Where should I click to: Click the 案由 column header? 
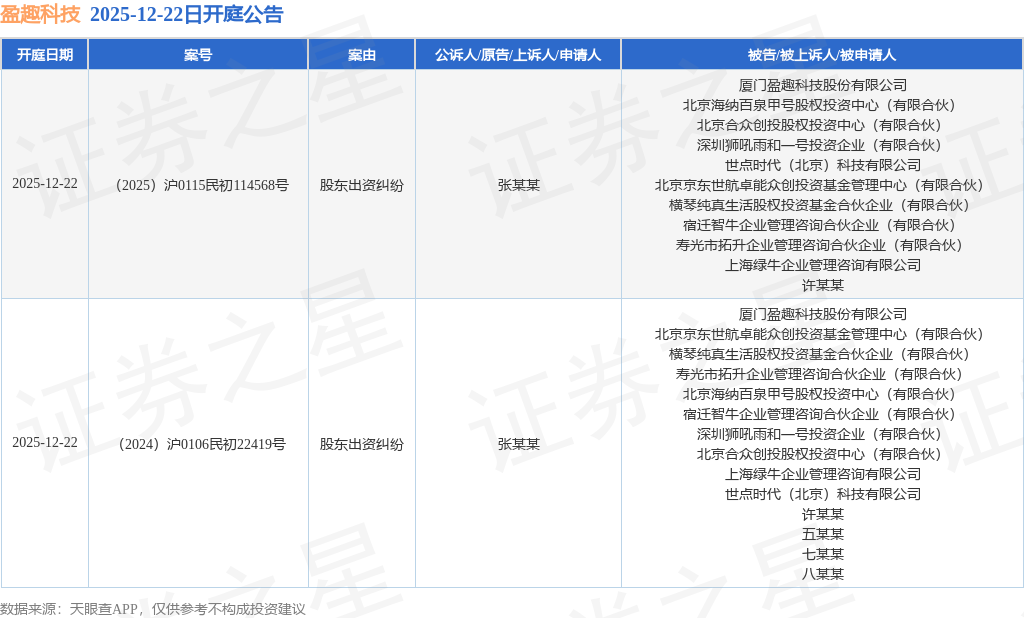pyautogui.click(x=361, y=55)
